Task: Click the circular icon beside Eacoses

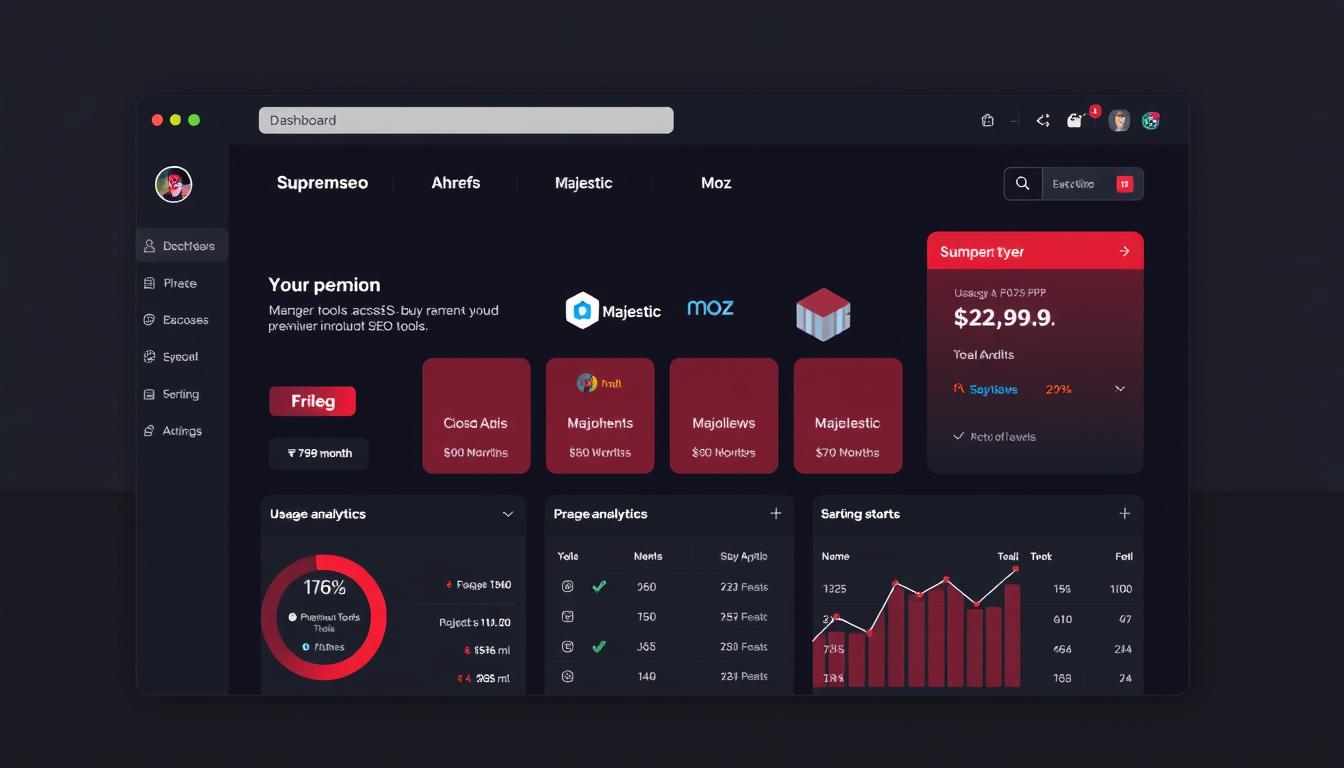Action: pyautogui.click(x=149, y=320)
